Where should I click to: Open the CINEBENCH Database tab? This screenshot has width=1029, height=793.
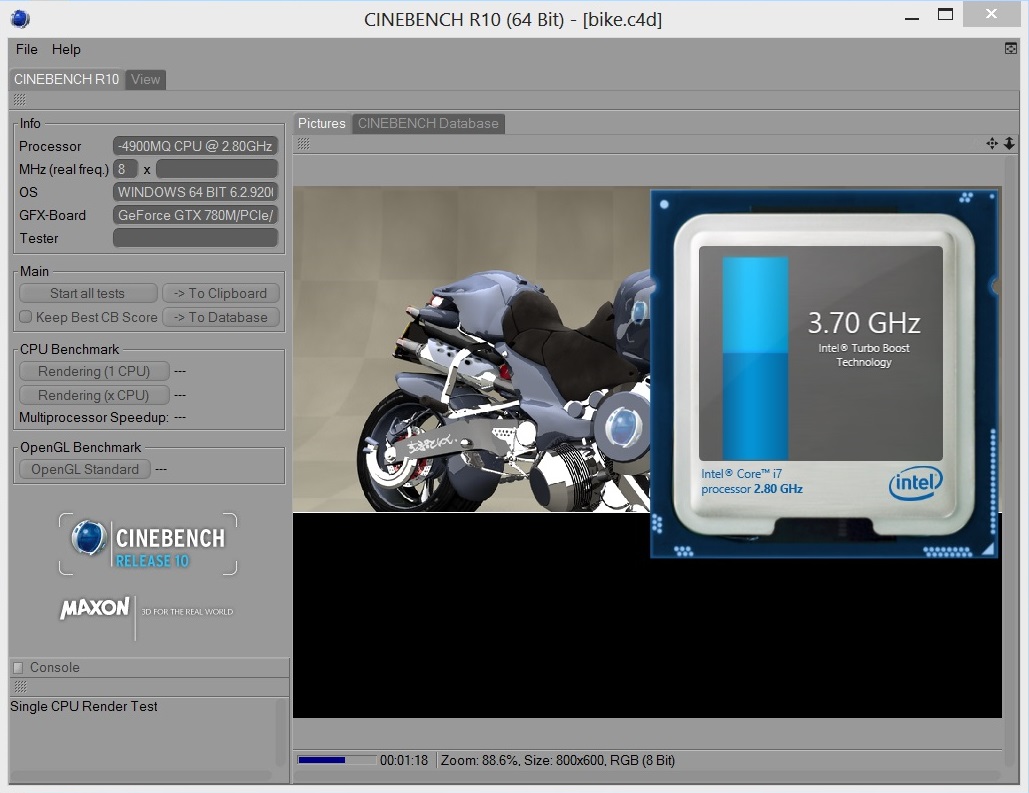428,123
